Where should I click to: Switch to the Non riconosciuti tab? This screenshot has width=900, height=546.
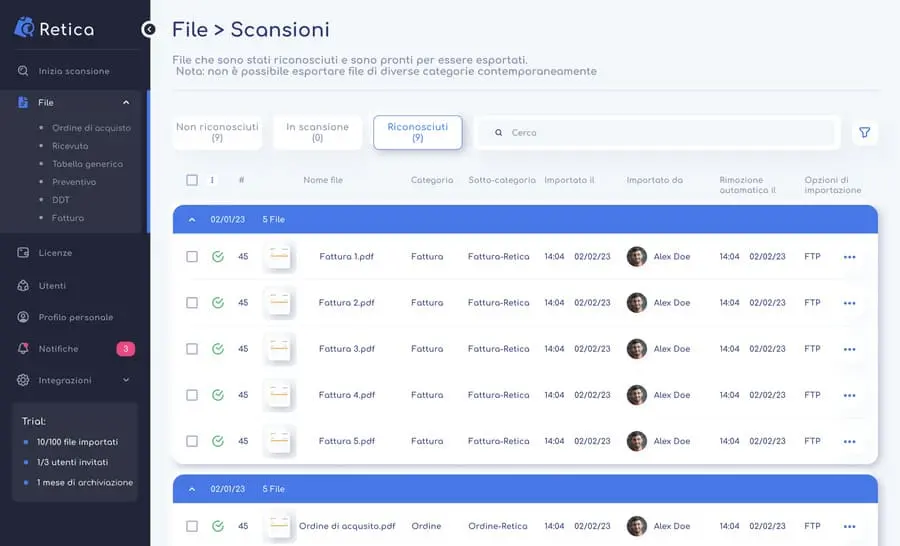coord(217,132)
